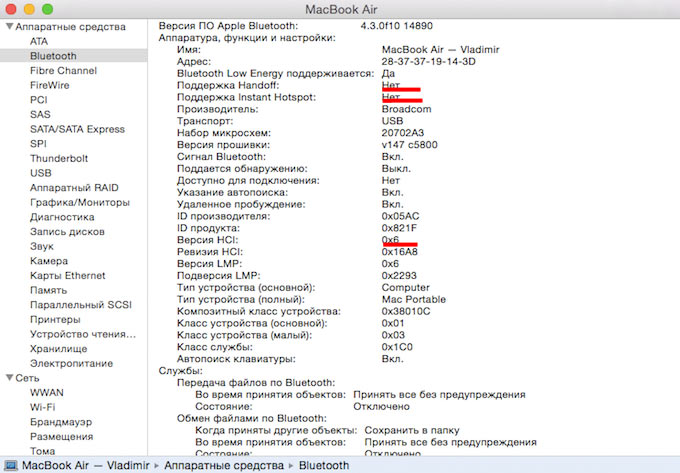Click the Службы heading
680x473 pixels.
pyautogui.click(x=180, y=371)
